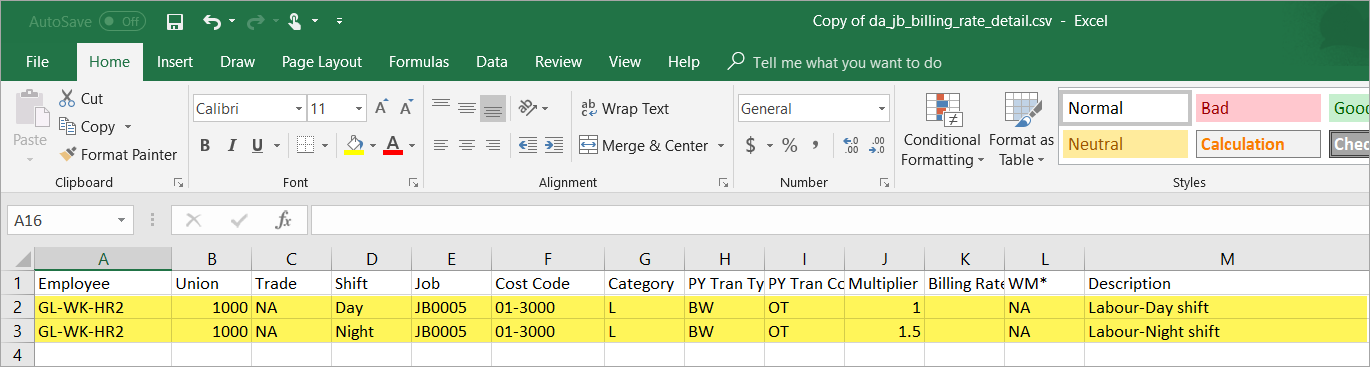Image resolution: width=1370 pixels, height=367 pixels.
Task: Apply the Accounting dollar format
Action: pyautogui.click(x=751, y=146)
